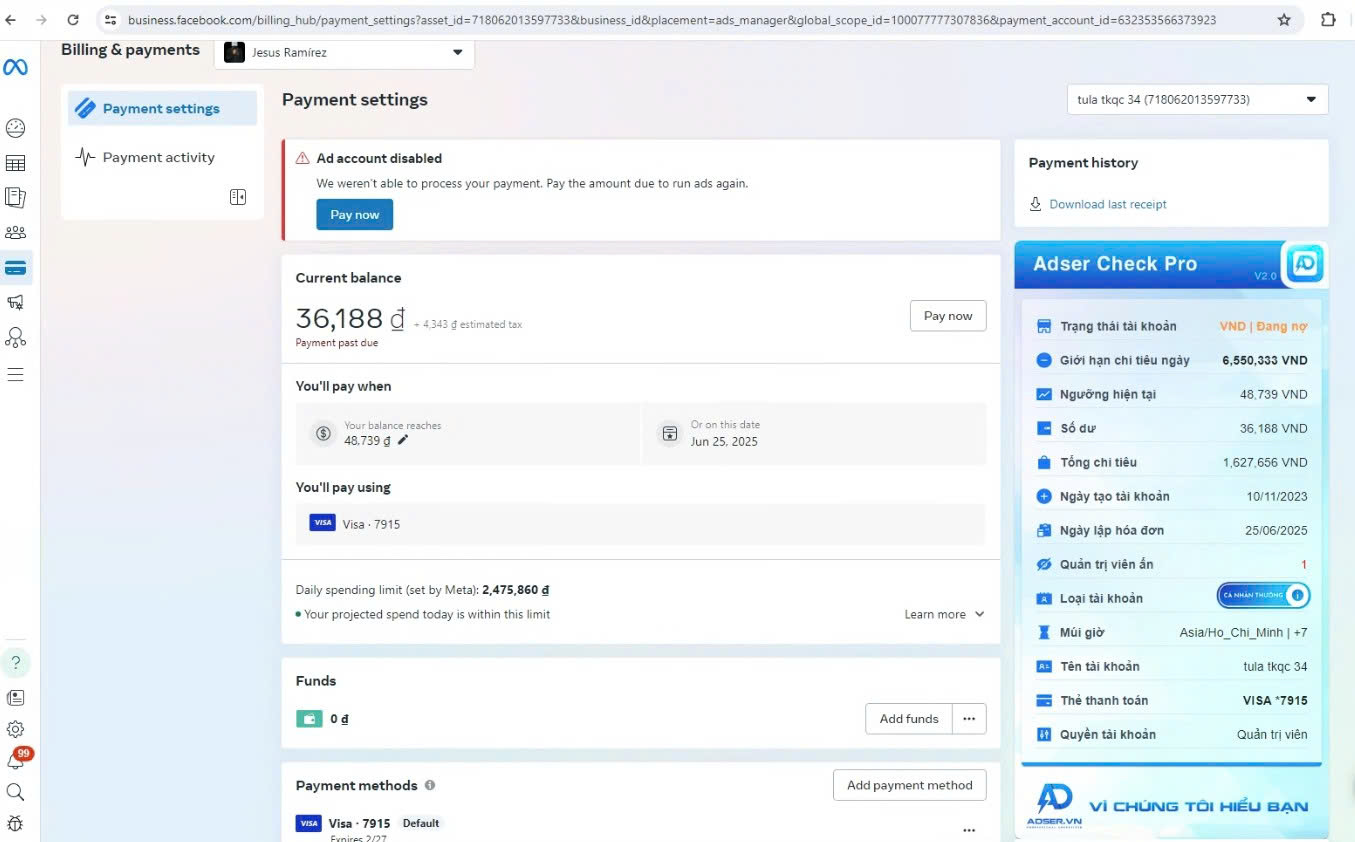Open the Help question mark icon
This screenshot has height=842, width=1355.
click(x=15, y=663)
